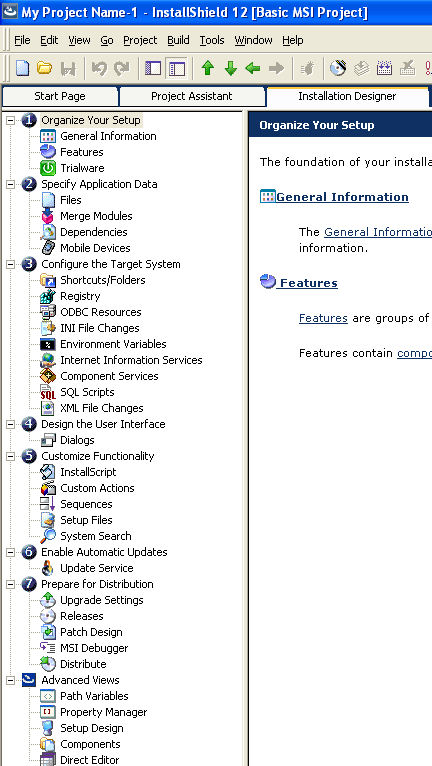Click the grayed batch build stack icon

(362, 68)
